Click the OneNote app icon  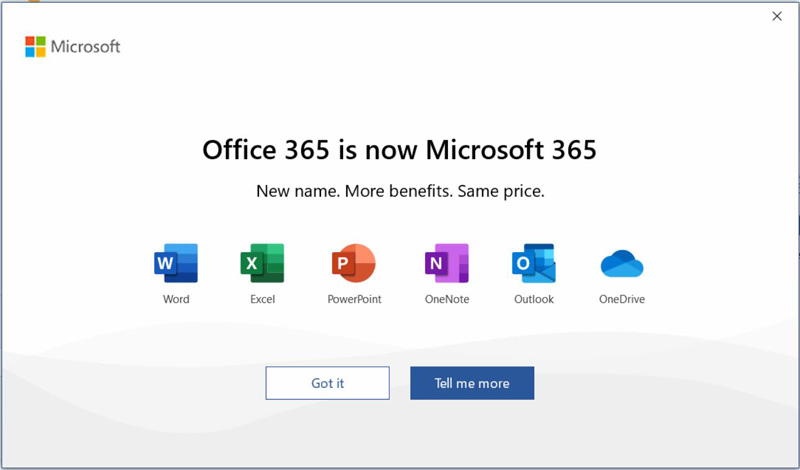pyautogui.click(x=446, y=263)
